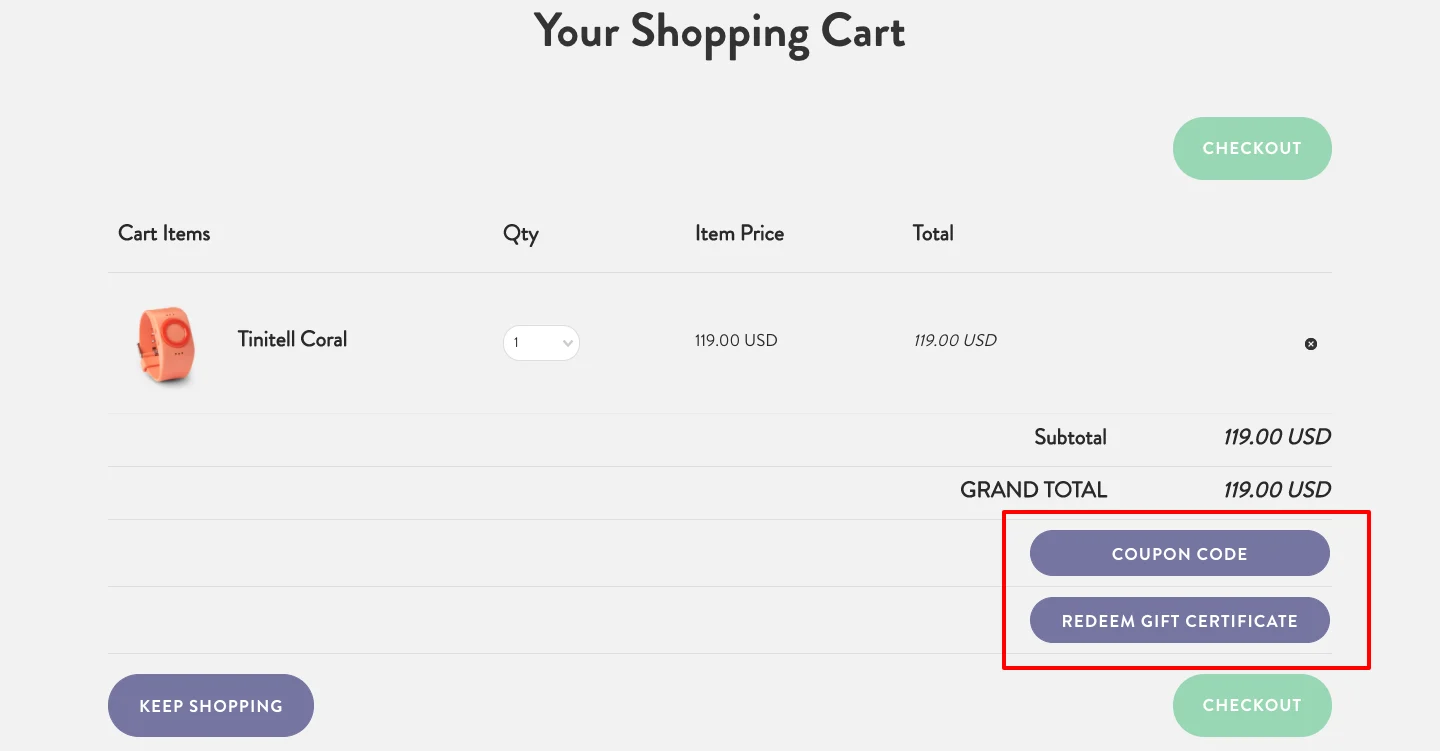Click the Cart Items column header

click(x=164, y=233)
